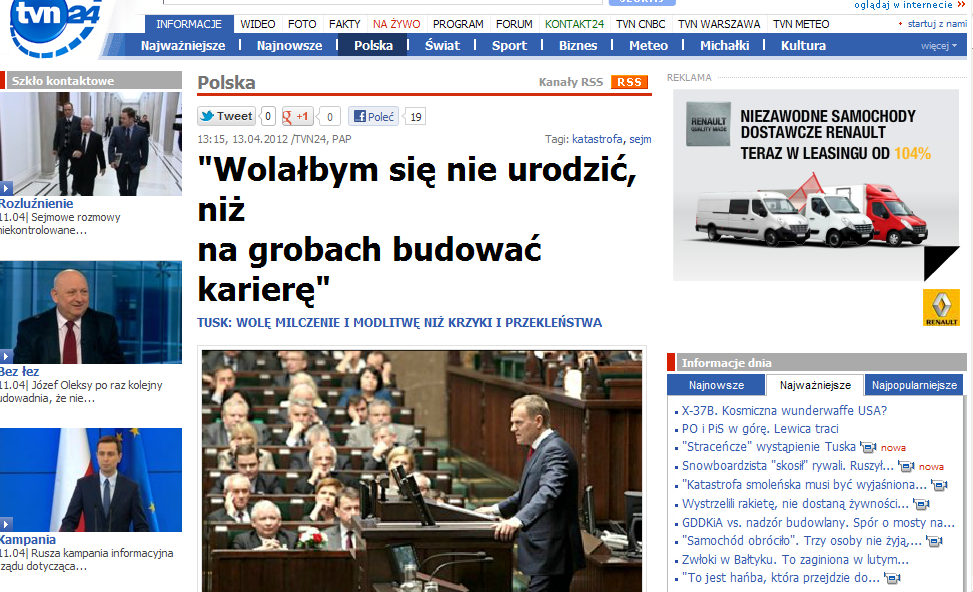Click the Renault logo in the ad
The image size is (973, 592).
941,308
